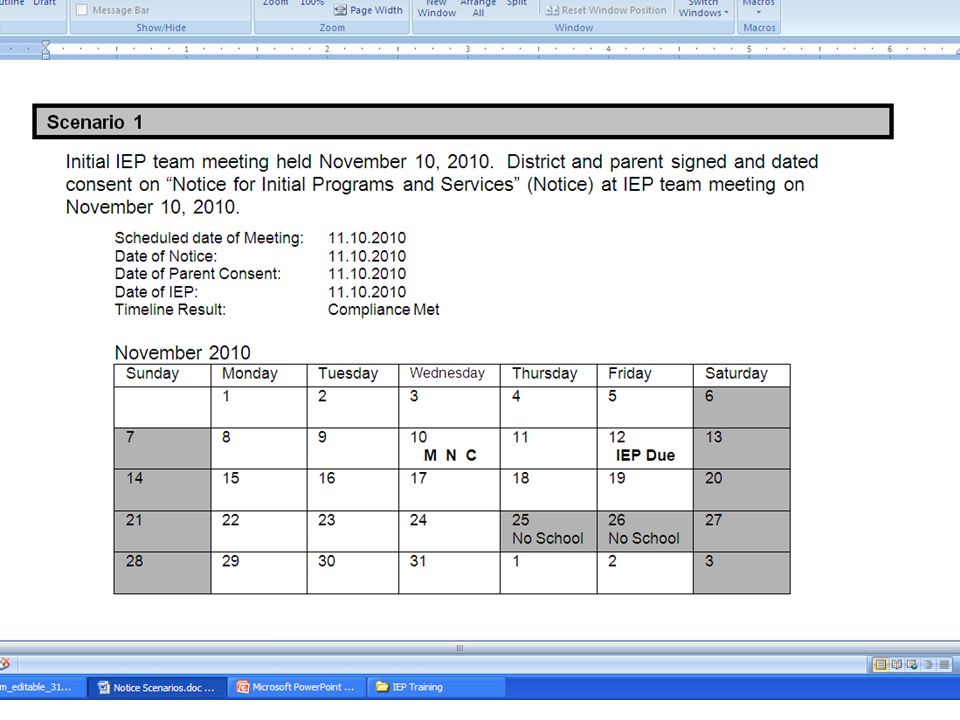Click Reset Window Position

pos(606,10)
